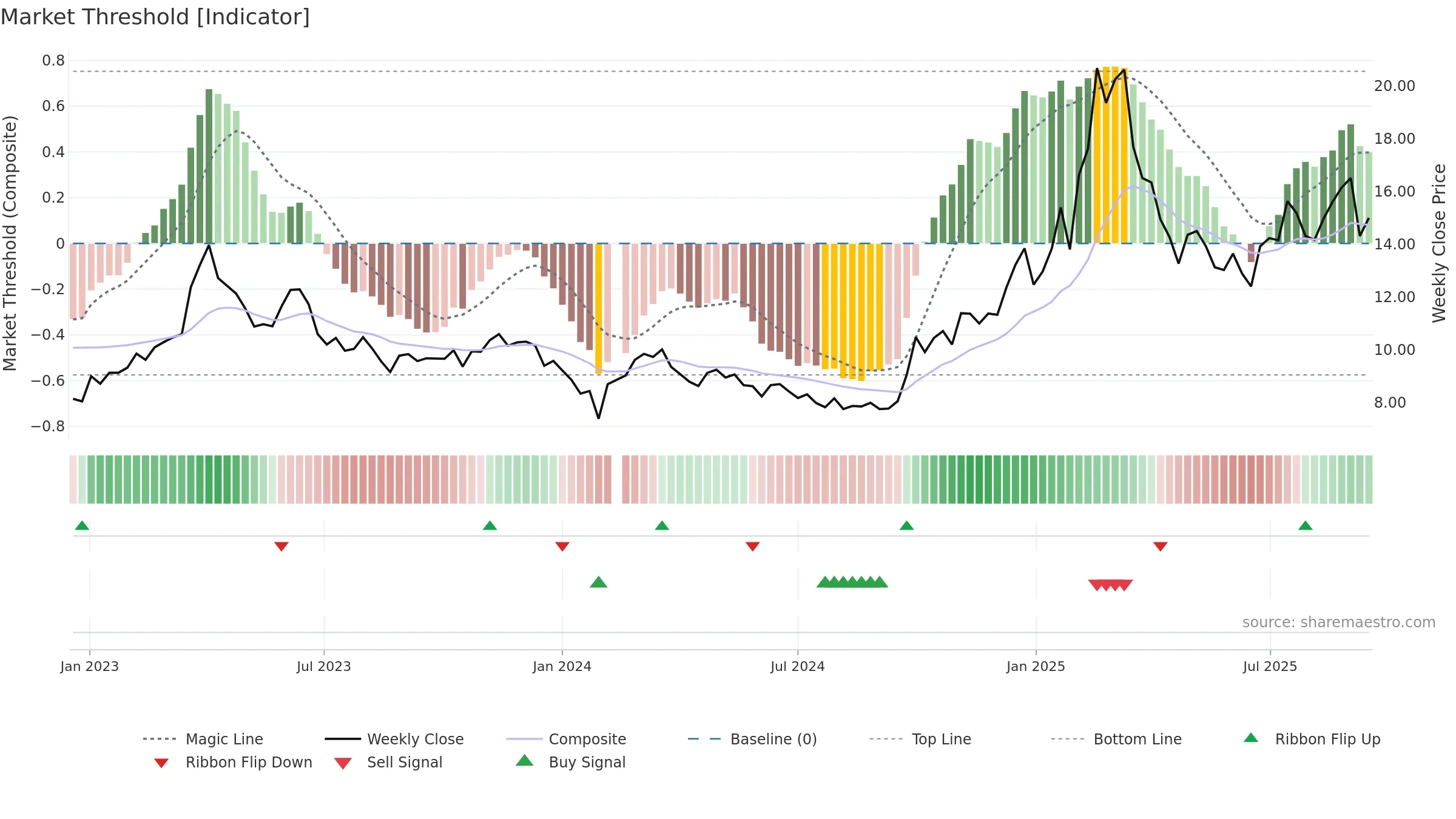Click the Jul 2025 x-axis label
This screenshot has height=819, width=1456.
pos(1270,666)
